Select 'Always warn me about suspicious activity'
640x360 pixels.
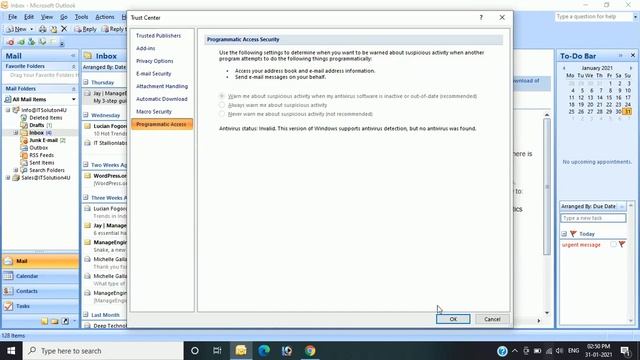coord(222,105)
